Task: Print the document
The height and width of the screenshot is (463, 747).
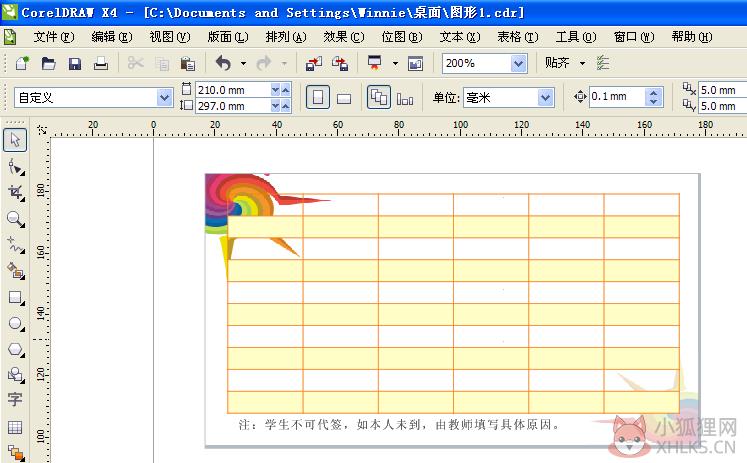Action: [x=101, y=63]
